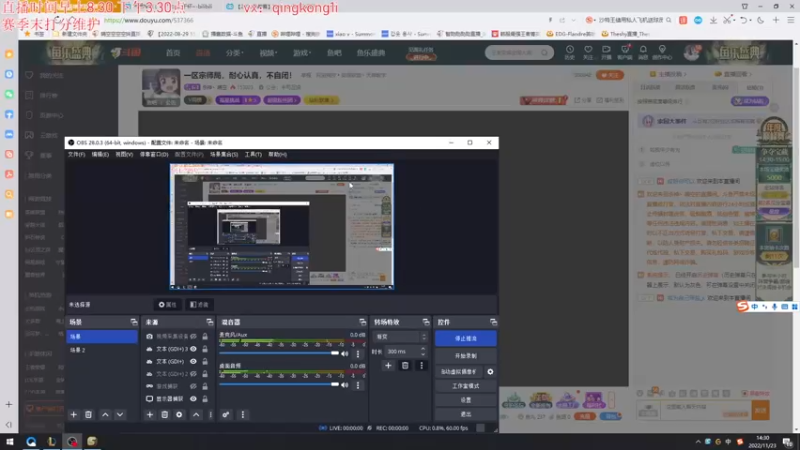Delete scene transition with trash icon

point(405,365)
